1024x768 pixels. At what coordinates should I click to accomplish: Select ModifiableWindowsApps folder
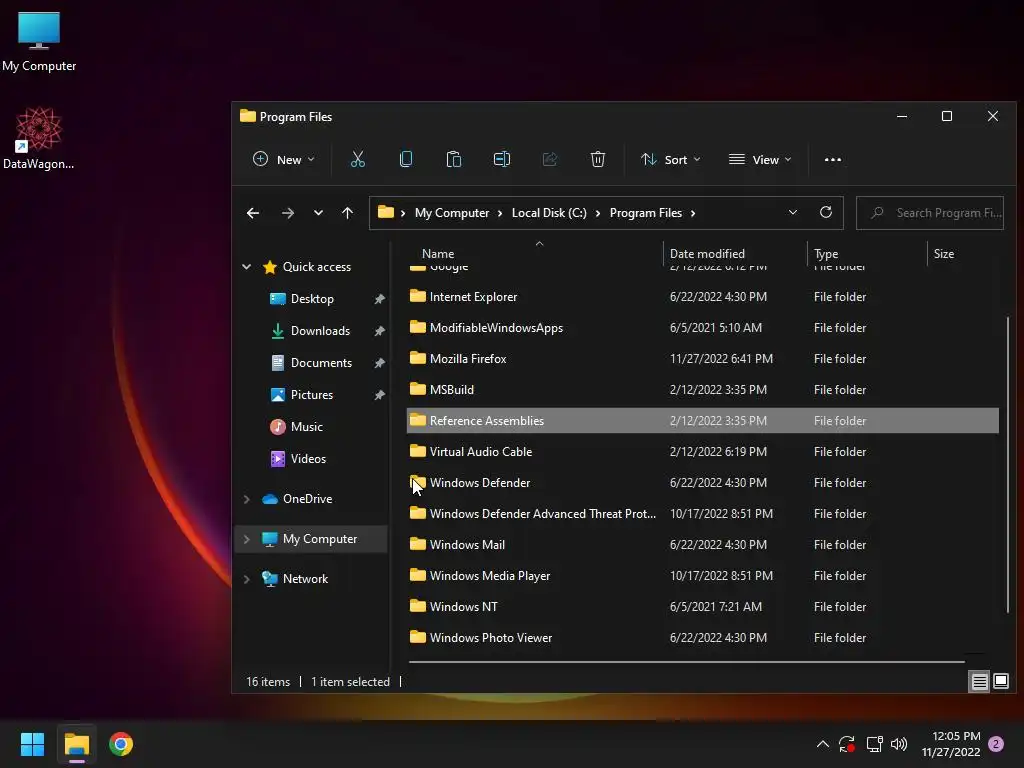pos(703,328)
